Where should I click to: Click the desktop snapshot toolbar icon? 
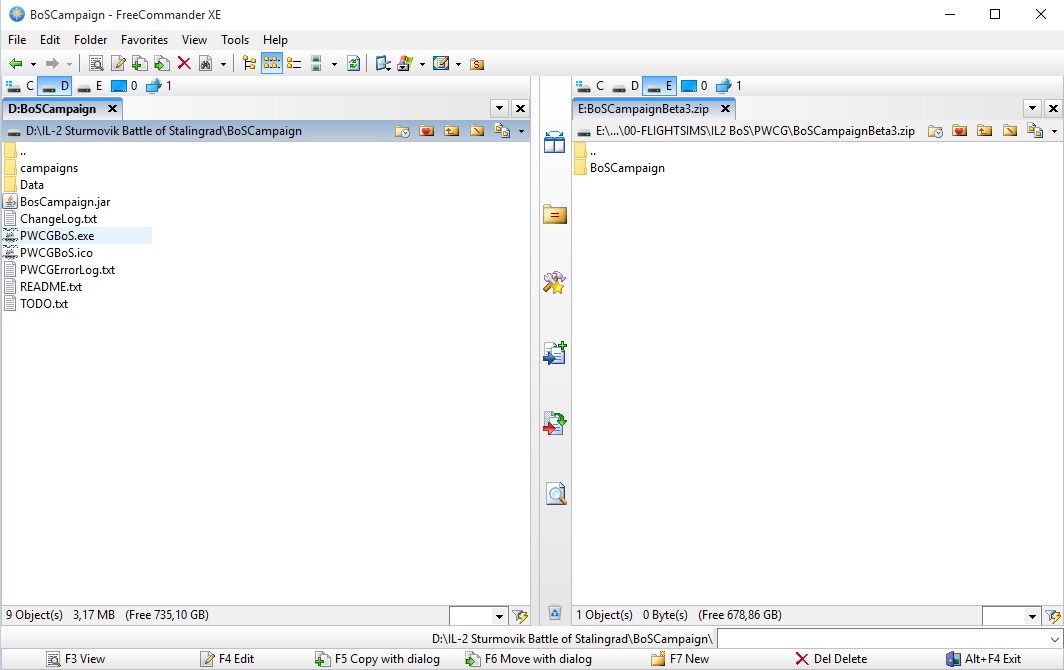click(383, 64)
